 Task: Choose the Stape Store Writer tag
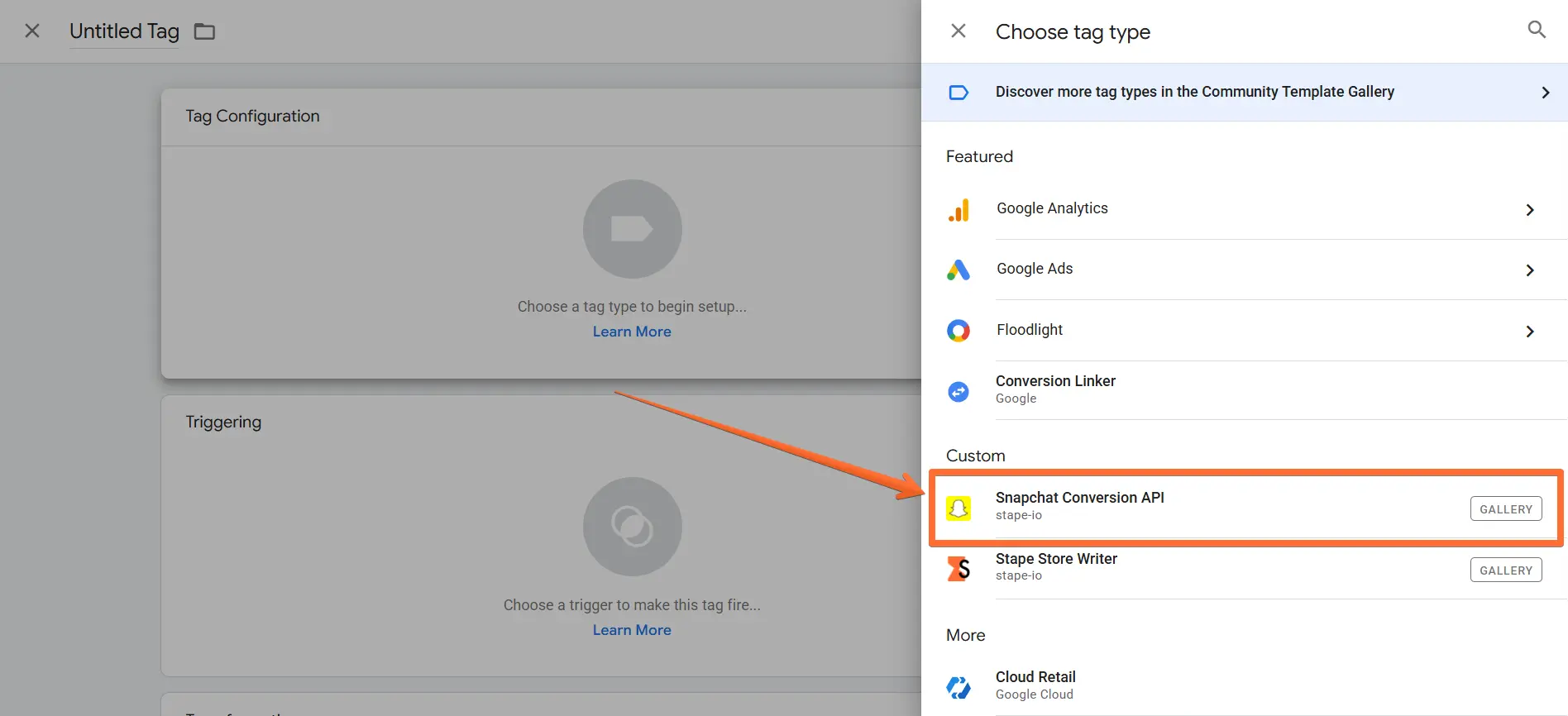1245,569
